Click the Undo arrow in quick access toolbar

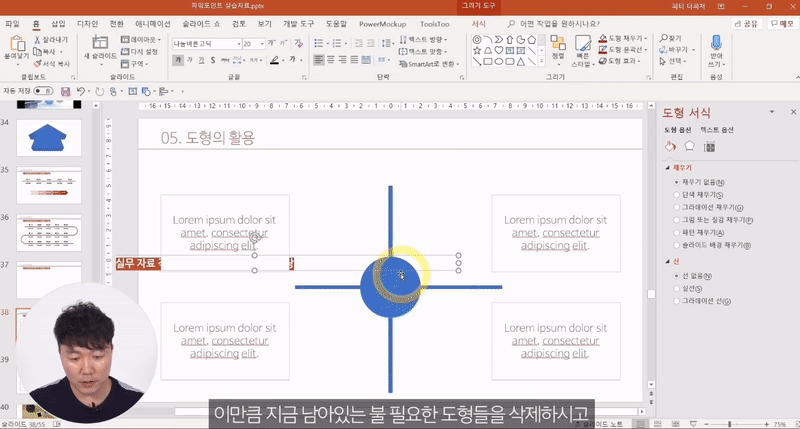pyautogui.click(x=81, y=91)
